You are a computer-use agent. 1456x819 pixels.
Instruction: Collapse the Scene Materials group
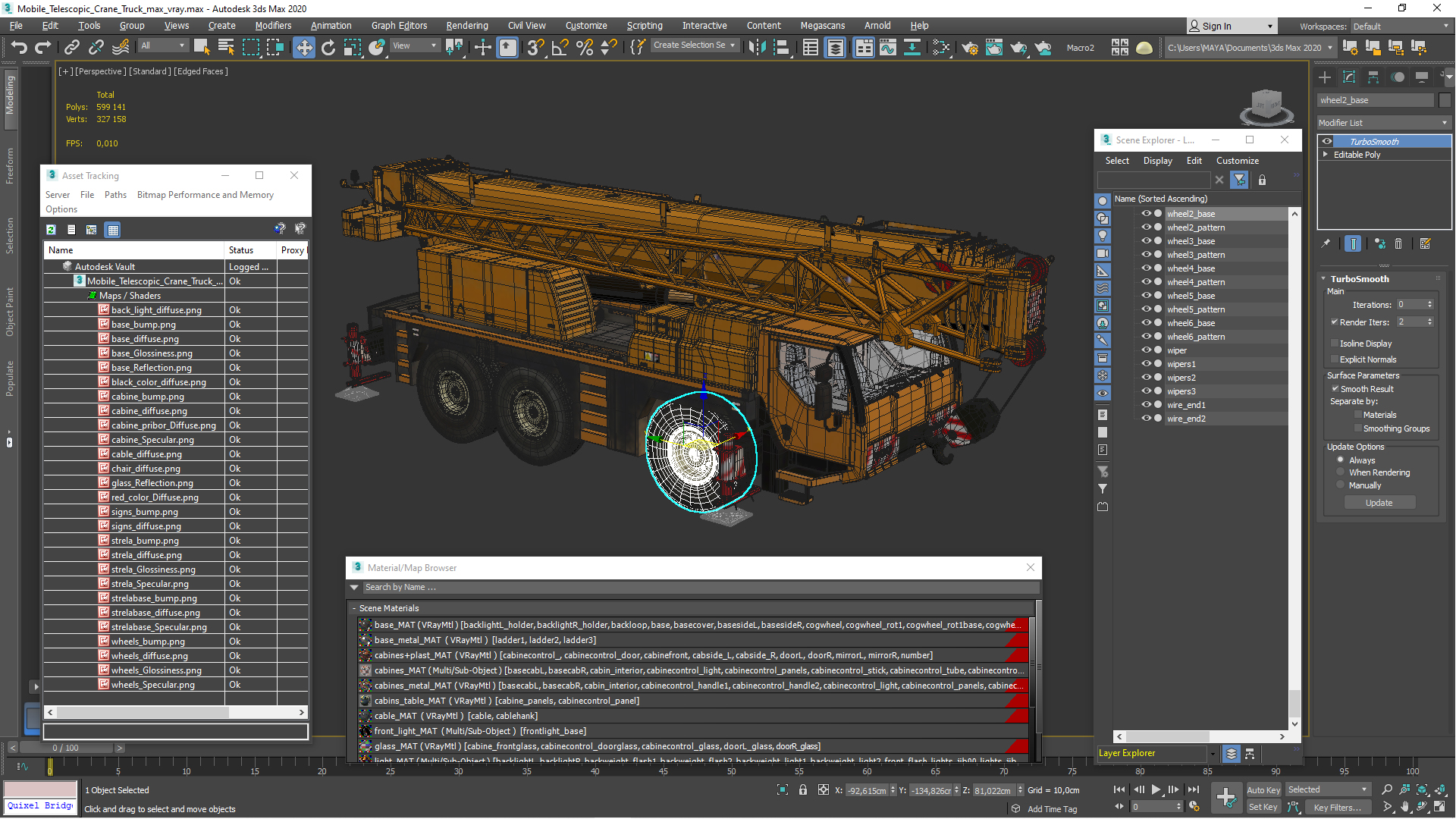(354, 608)
